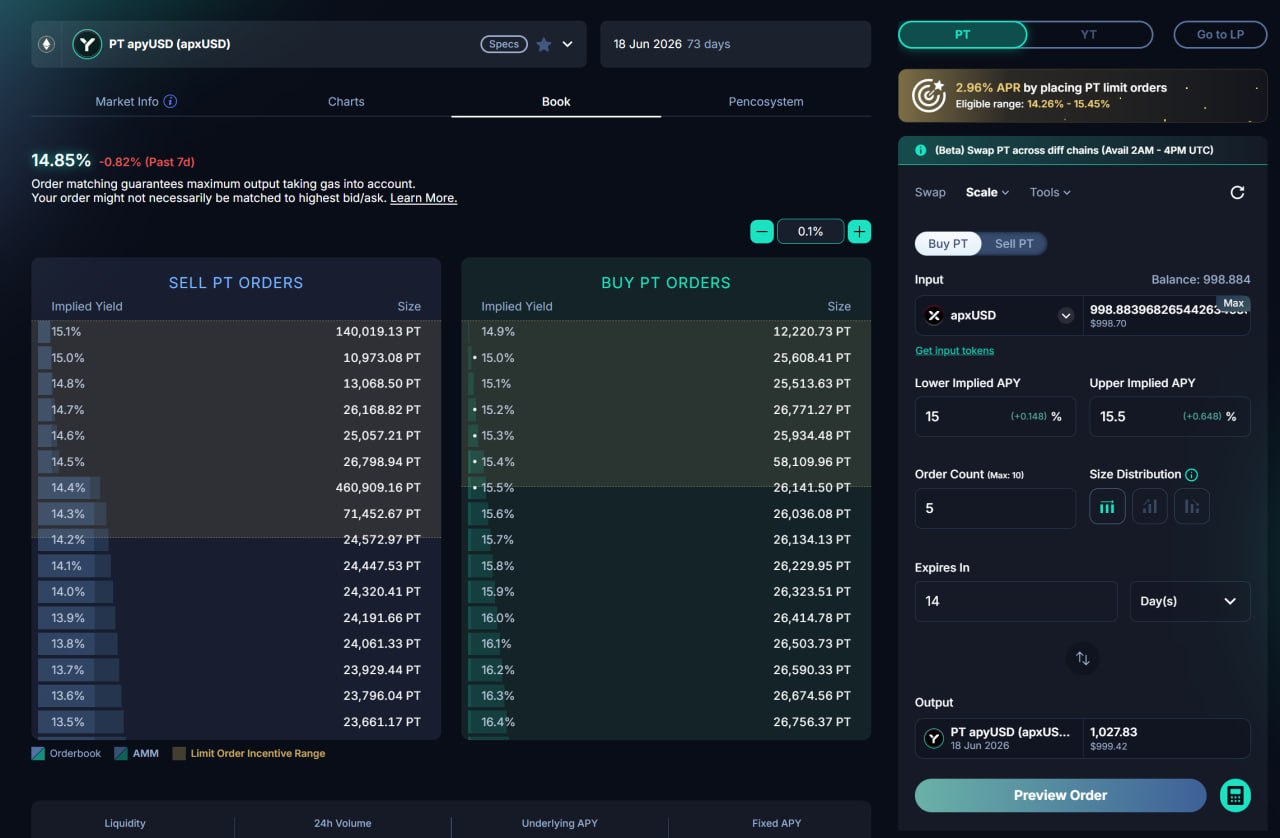This screenshot has width=1280, height=838.
Task: Open the Pencosystem tab
Action: pyautogui.click(x=765, y=101)
